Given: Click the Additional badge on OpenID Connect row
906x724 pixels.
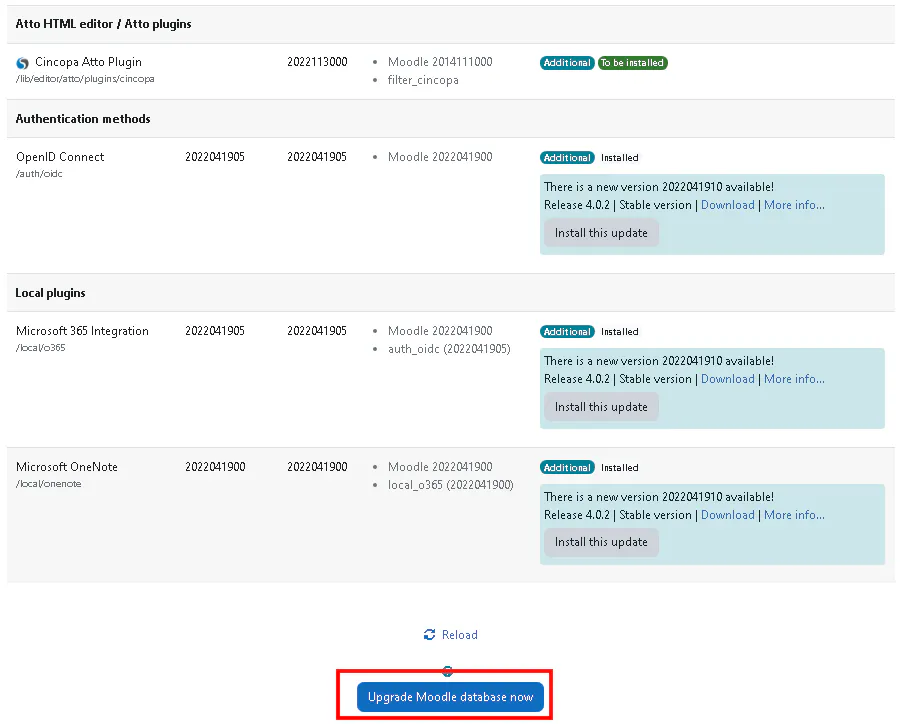Looking at the screenshot, I should click(567, 158).
